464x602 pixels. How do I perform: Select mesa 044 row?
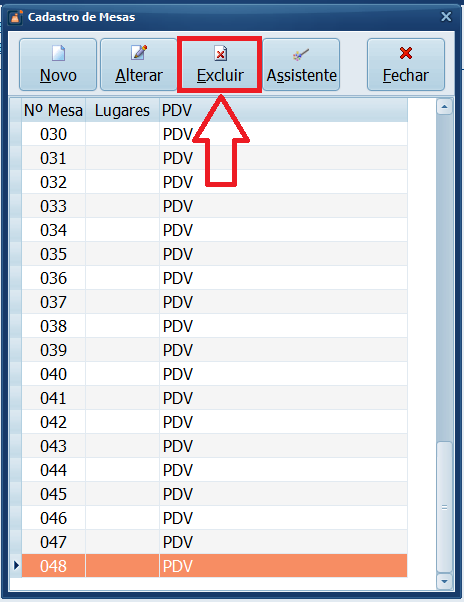(215, 470)
